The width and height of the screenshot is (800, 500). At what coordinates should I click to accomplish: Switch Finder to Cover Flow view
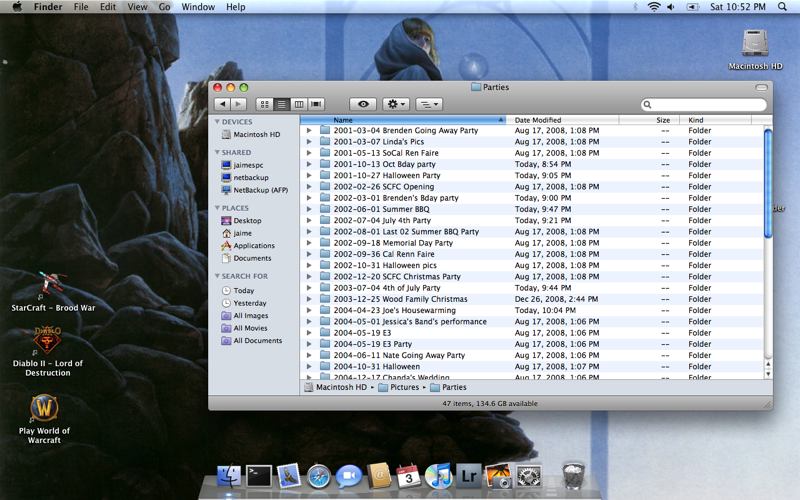click(x=316, y=104)
